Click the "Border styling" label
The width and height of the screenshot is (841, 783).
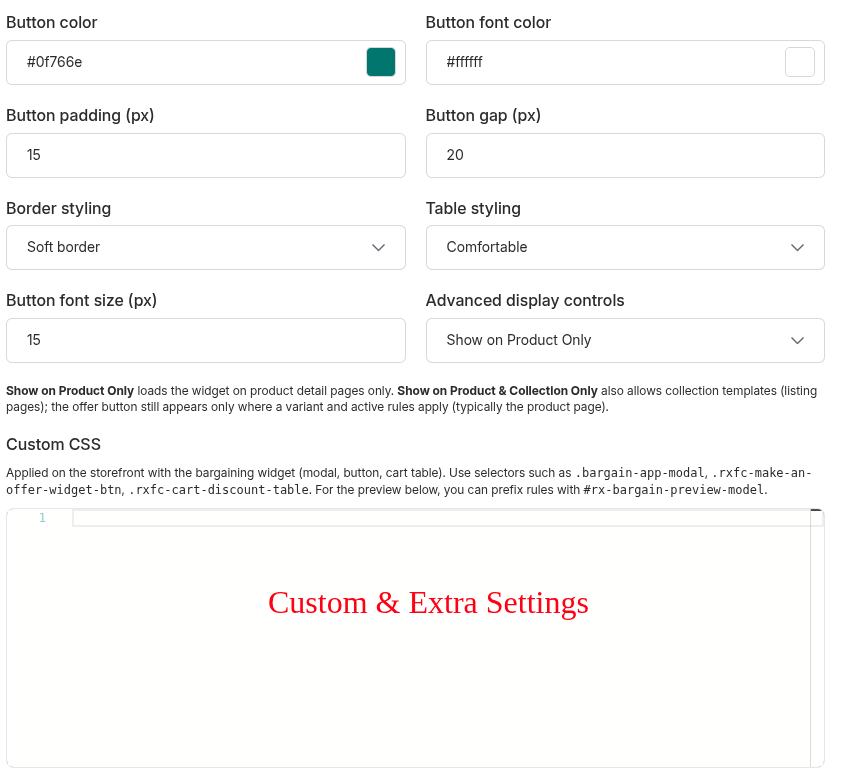pos(58,209)
